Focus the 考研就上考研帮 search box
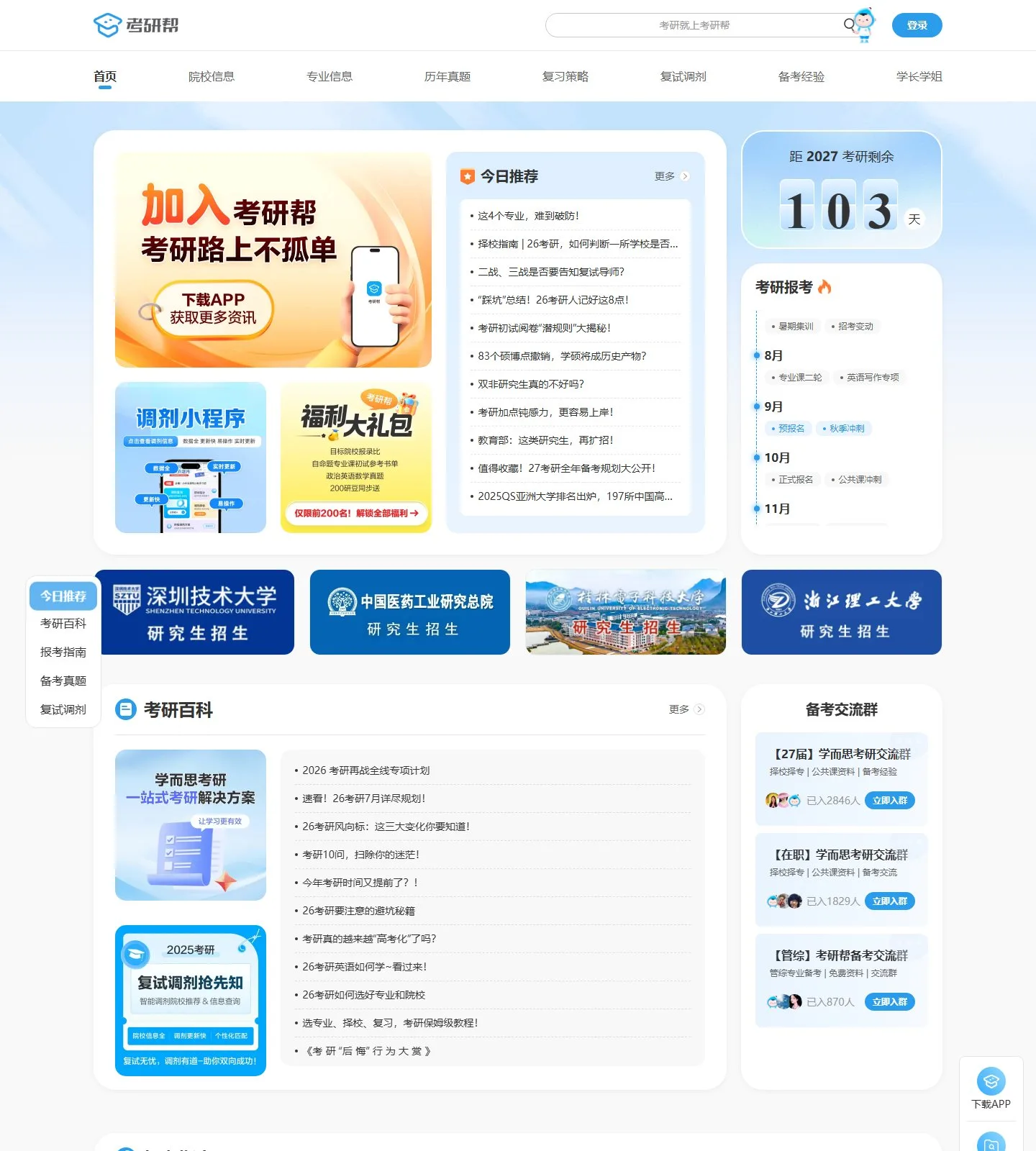 coord(694,25)
